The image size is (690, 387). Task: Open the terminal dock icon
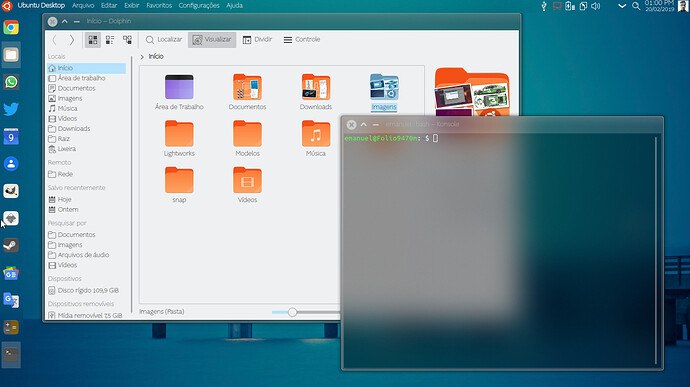[11, 354]
